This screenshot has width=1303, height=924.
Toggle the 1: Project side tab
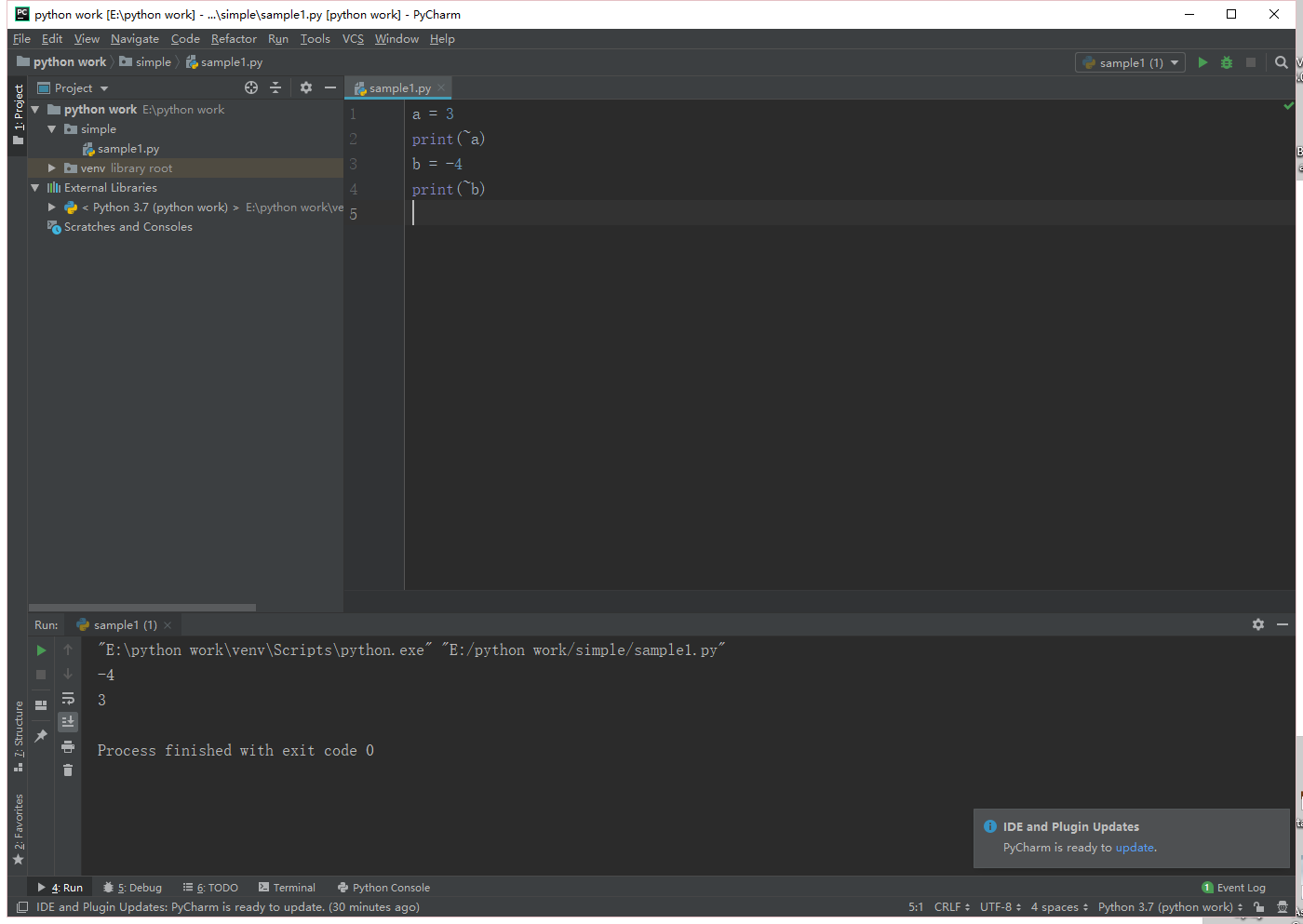(18, 114)
